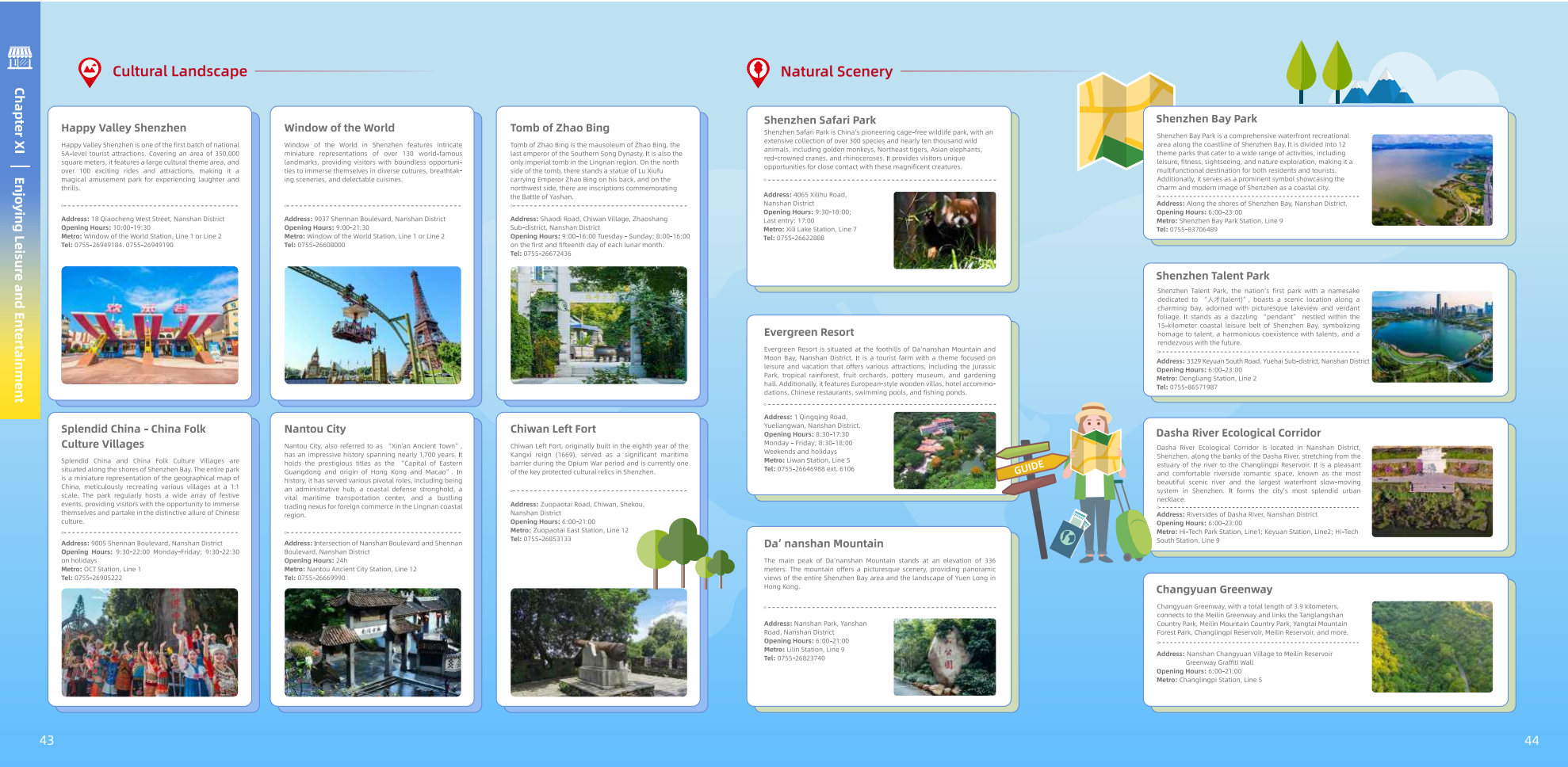Click the Shenzhen Bay Park title
Image resolution: width=1568 pixels, height=767 pixels.
pyautogui.click(x=1207, y=119)
